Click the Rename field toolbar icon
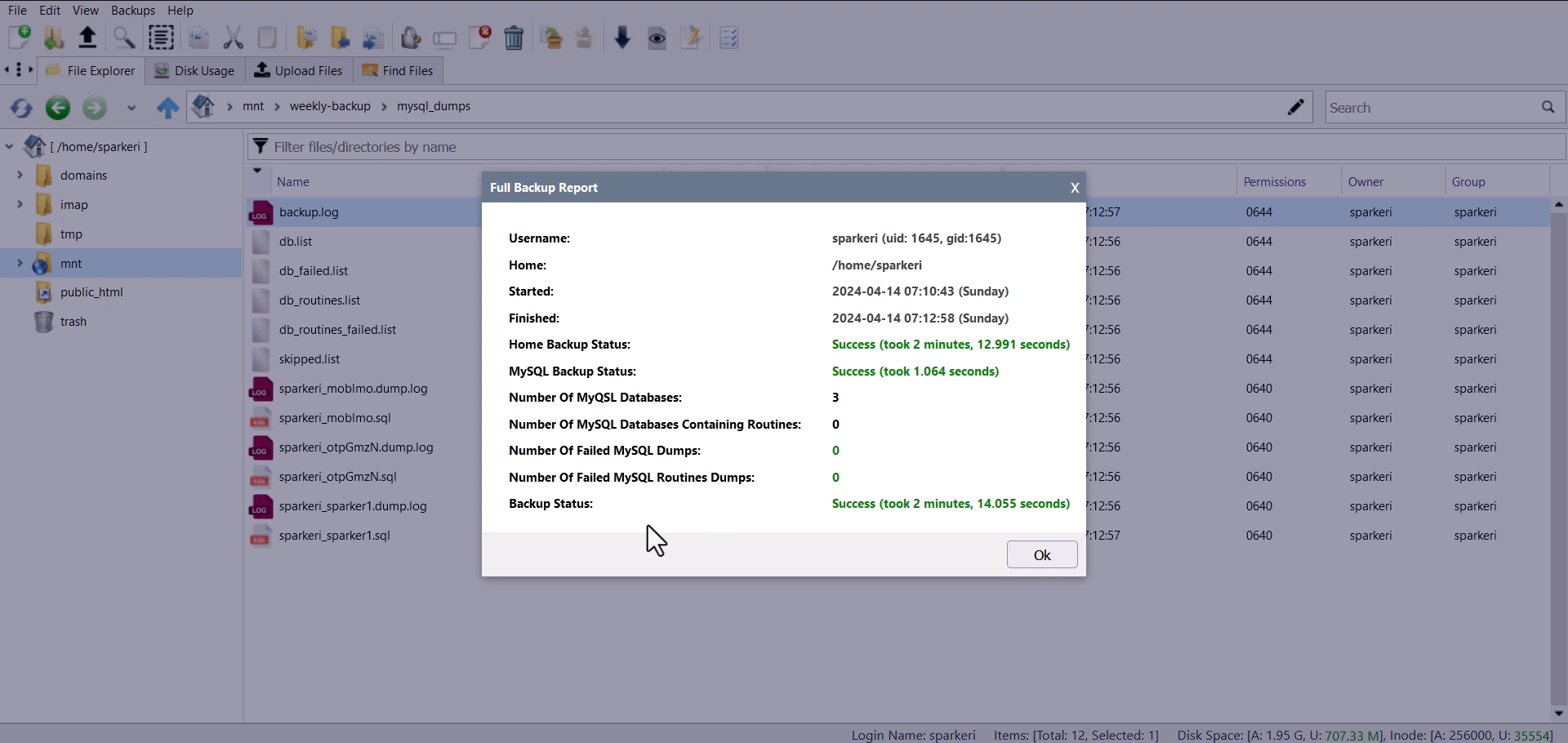Viewport: 1568px width, 743px height. pyautogui.click(x=445, y=39)
